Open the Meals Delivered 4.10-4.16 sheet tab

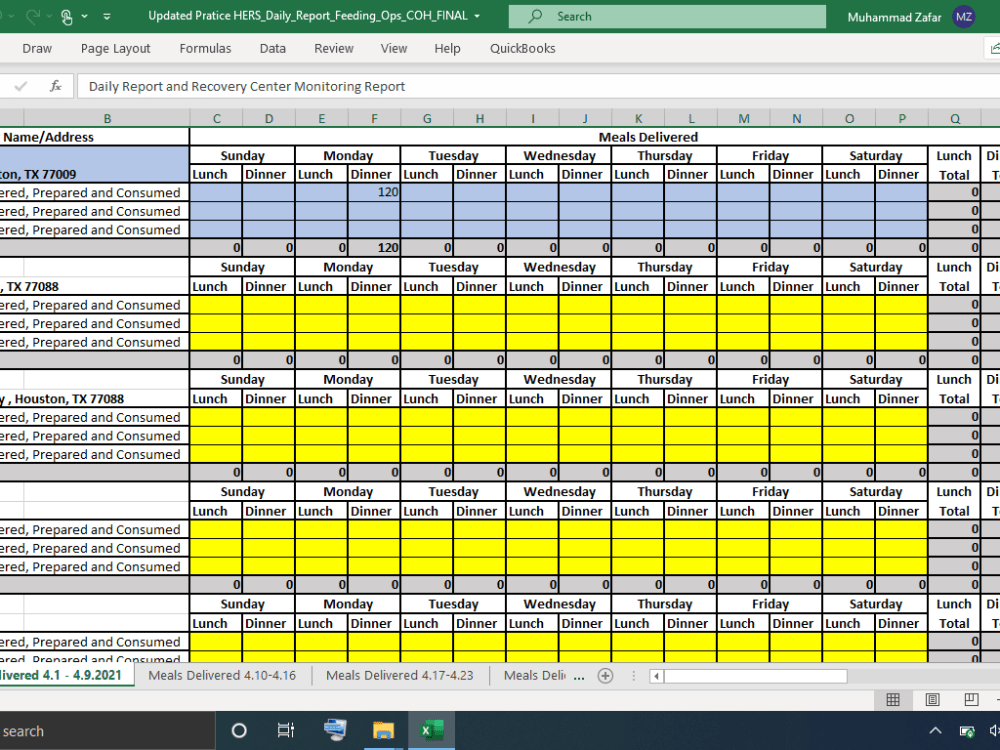221,675
